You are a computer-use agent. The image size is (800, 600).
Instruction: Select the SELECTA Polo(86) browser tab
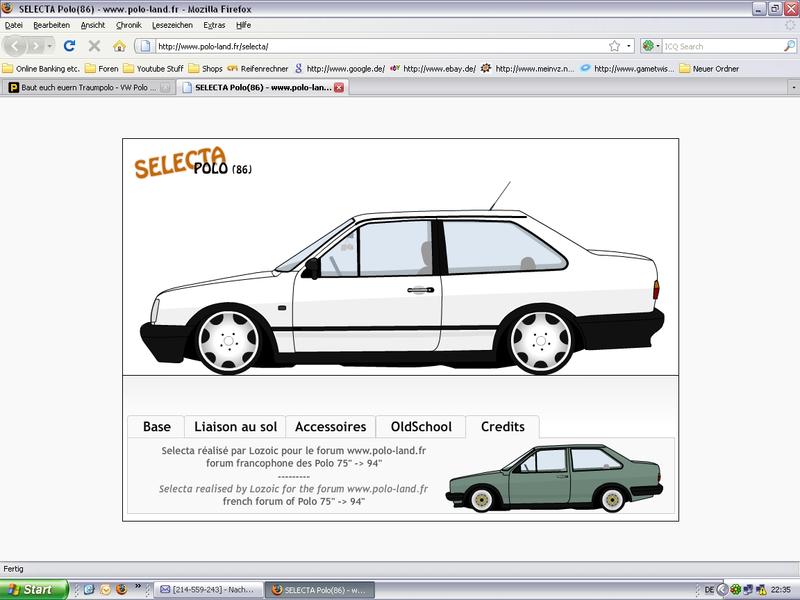(x=262, y=88)
